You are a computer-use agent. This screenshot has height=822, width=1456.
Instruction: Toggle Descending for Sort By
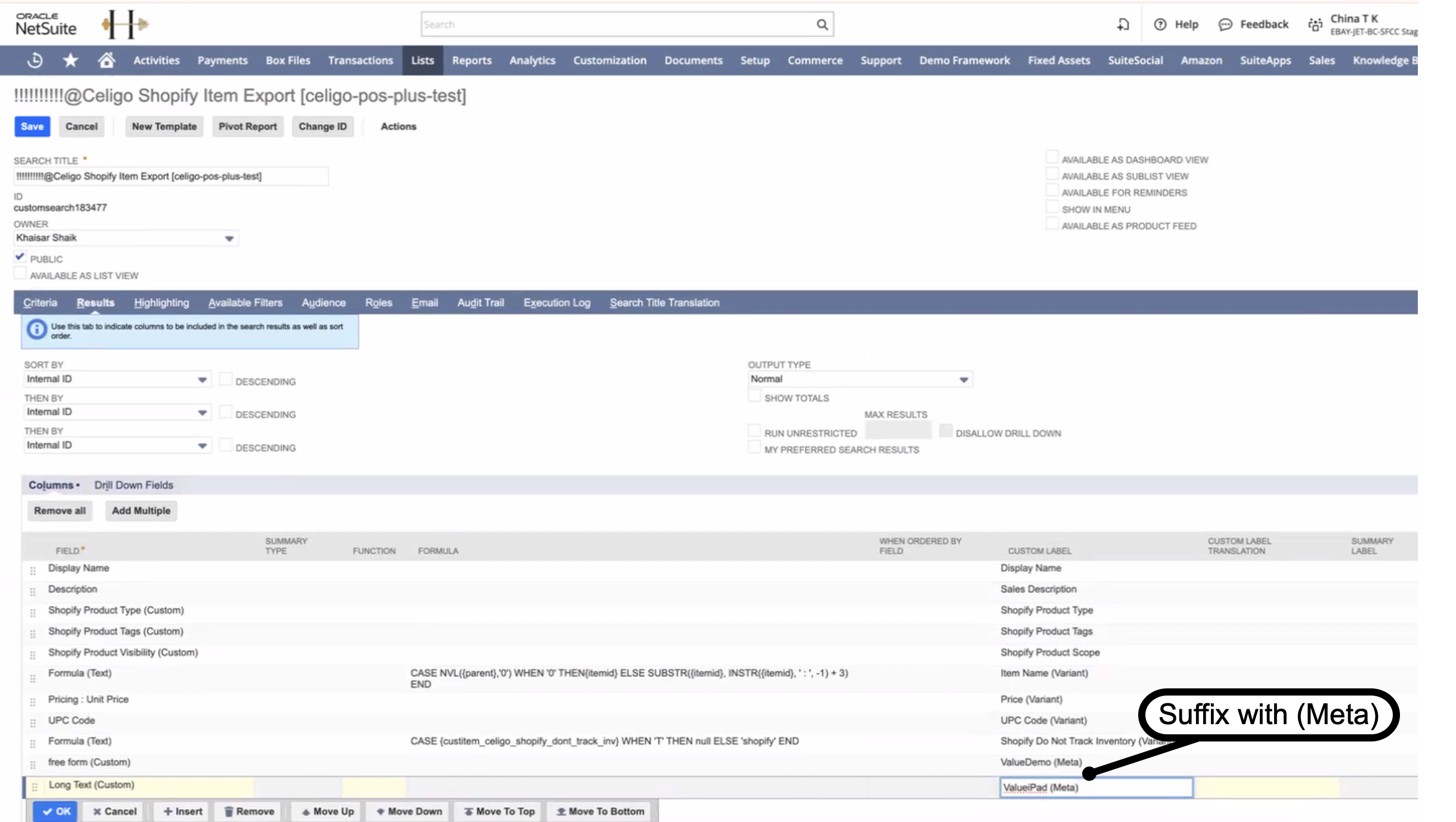pyautogui.click(x=225, y=379)
